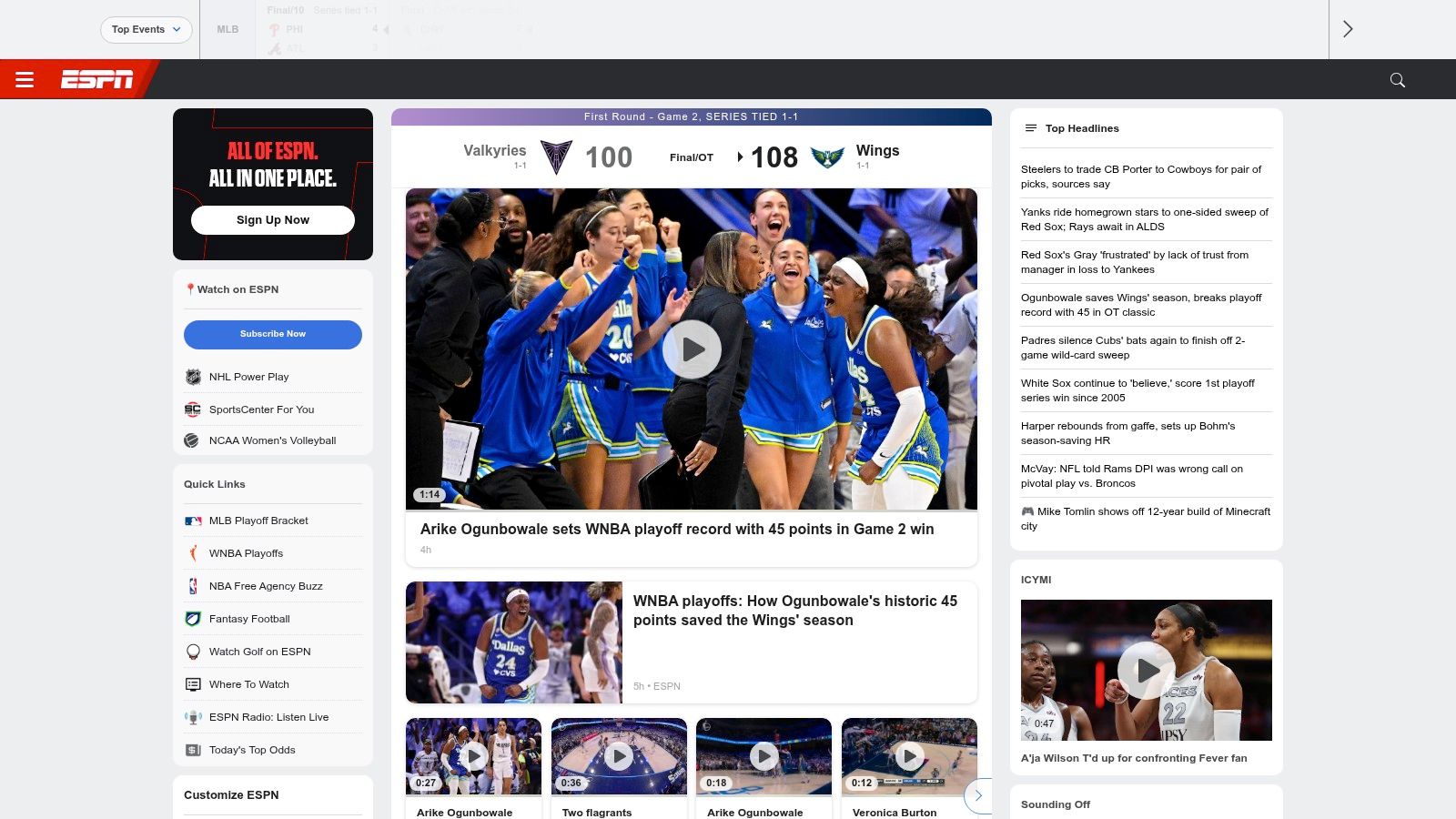The width and height of the screenshot is (1456, 819).
Task: Click the Where To Watch icon
Action: [193, 684]
